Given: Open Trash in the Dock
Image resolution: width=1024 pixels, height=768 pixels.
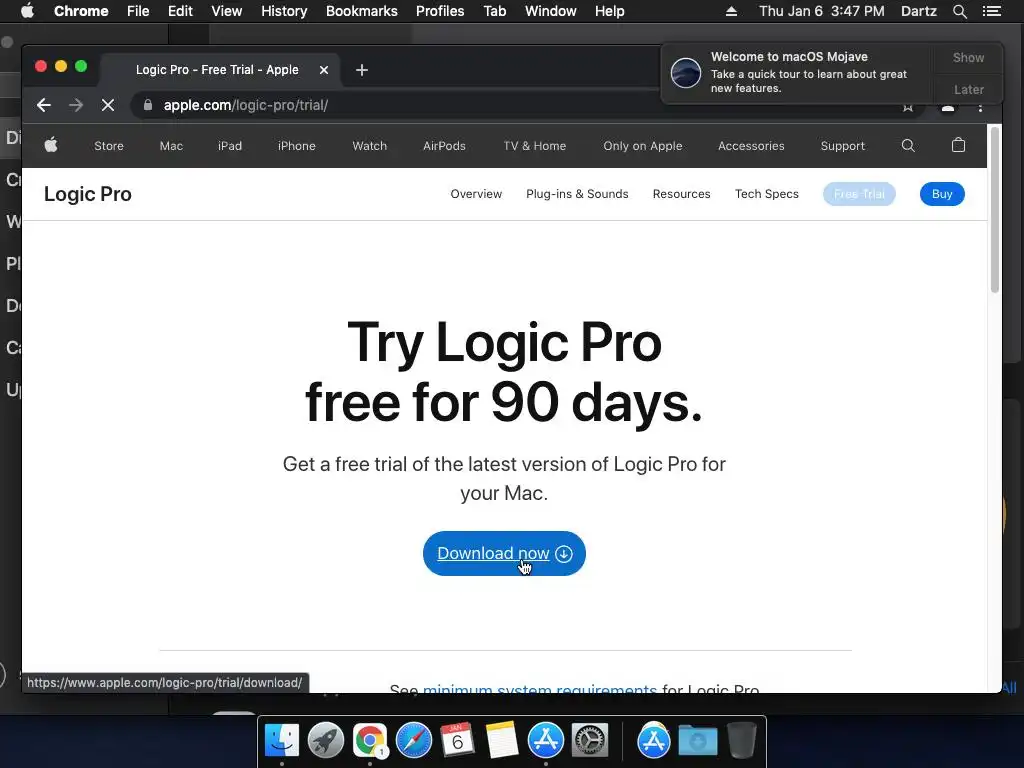Looking at the screenshot, I should click(x=741, y=741).
